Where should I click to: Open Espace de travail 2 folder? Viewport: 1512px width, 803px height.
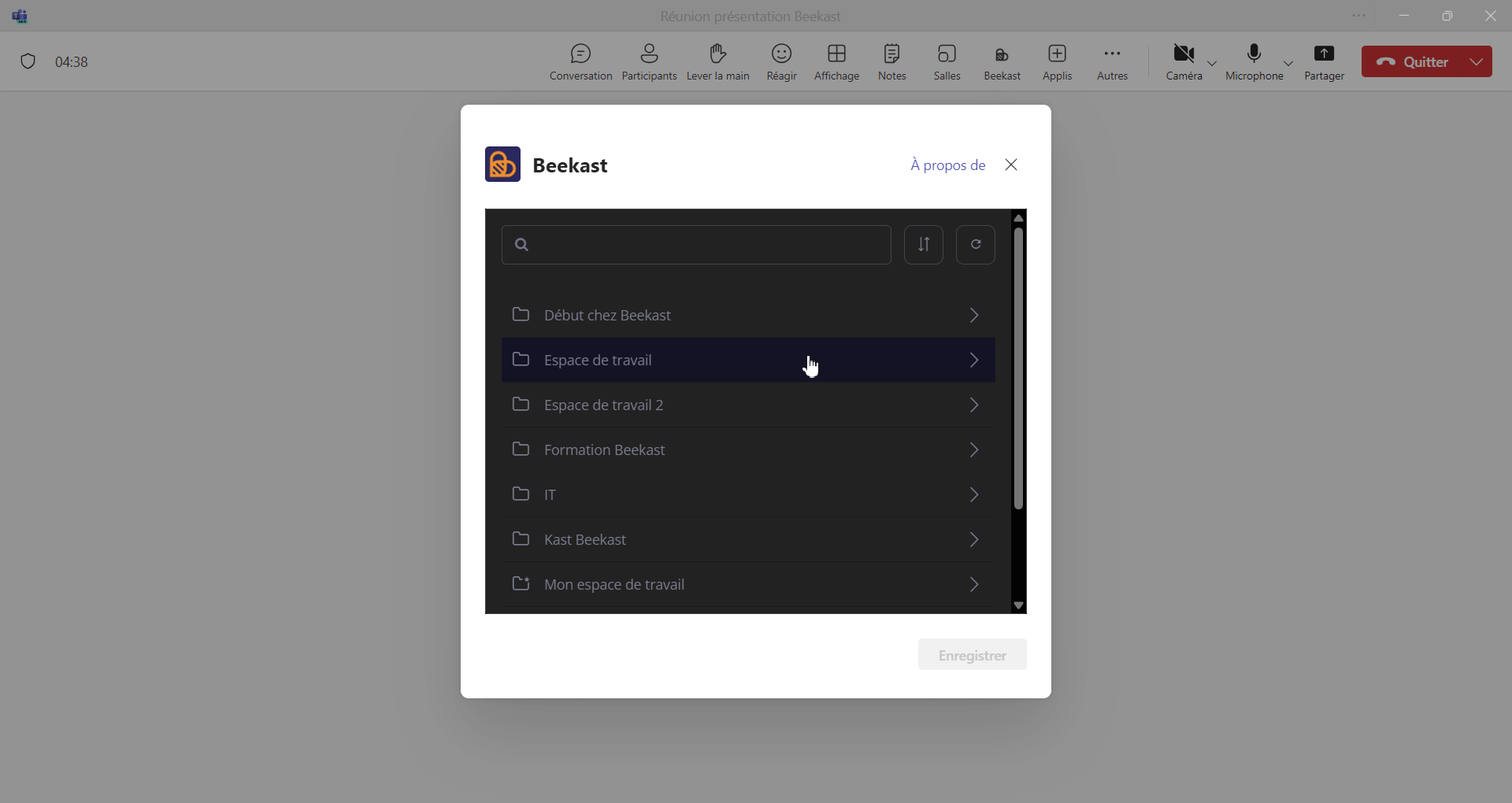click(748, 405)
